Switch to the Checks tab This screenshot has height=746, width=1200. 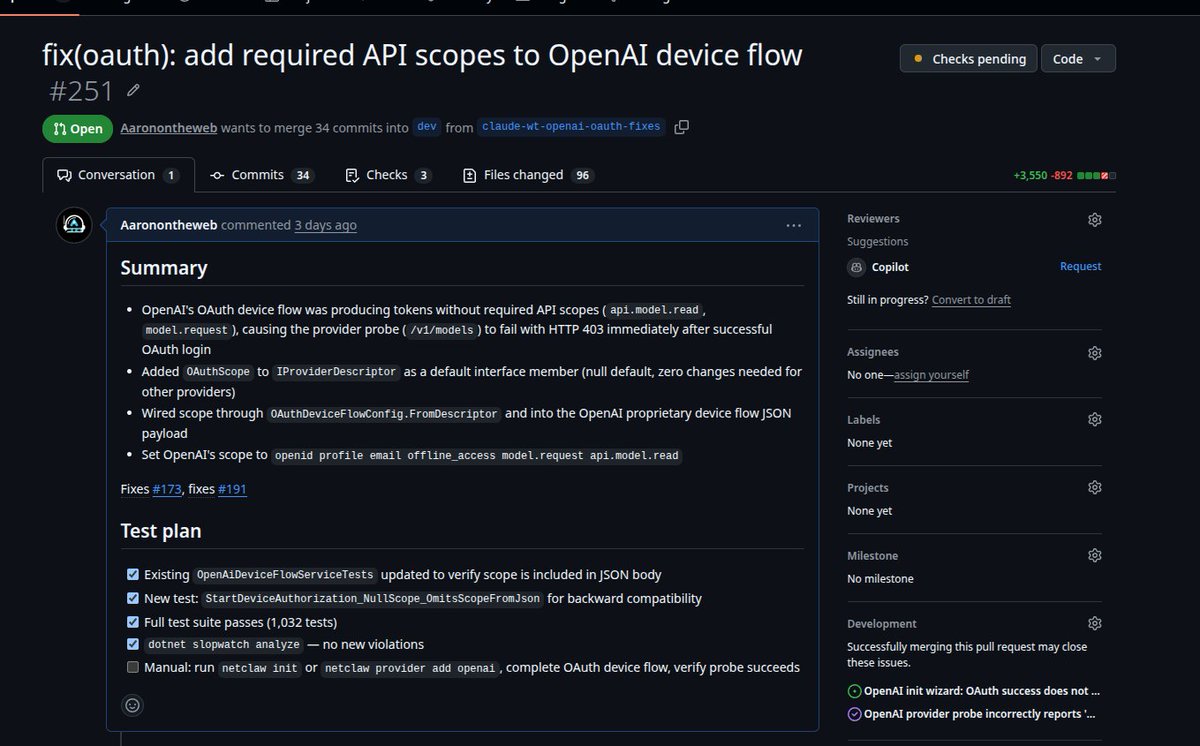388,175
